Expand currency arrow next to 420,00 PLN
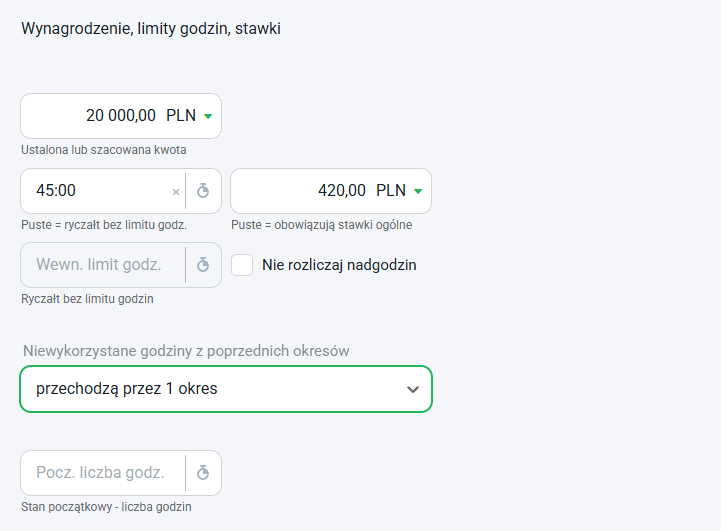721x531 pixels. pos(418,191)
